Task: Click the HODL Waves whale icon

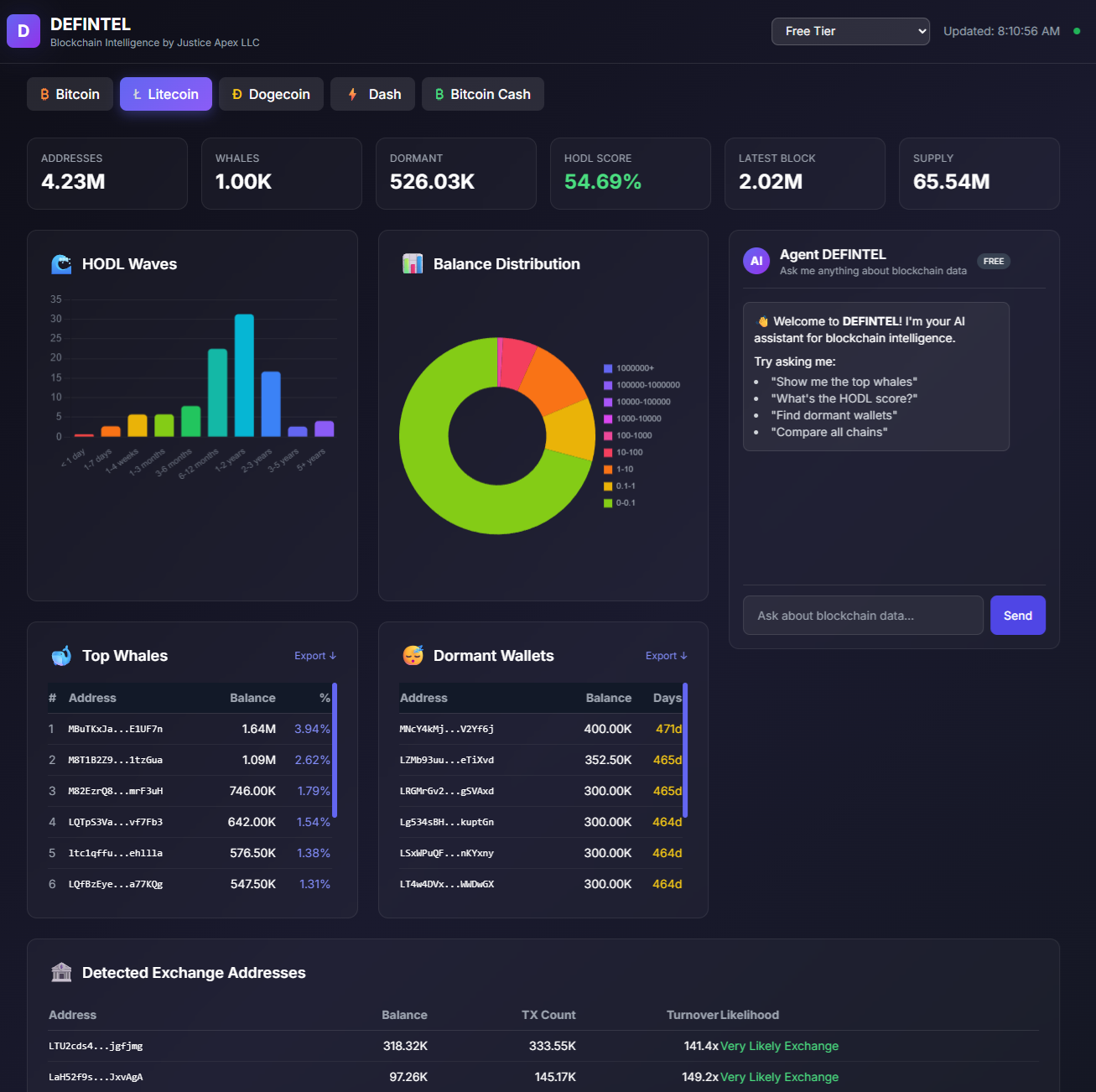Action: click(61, 263)
